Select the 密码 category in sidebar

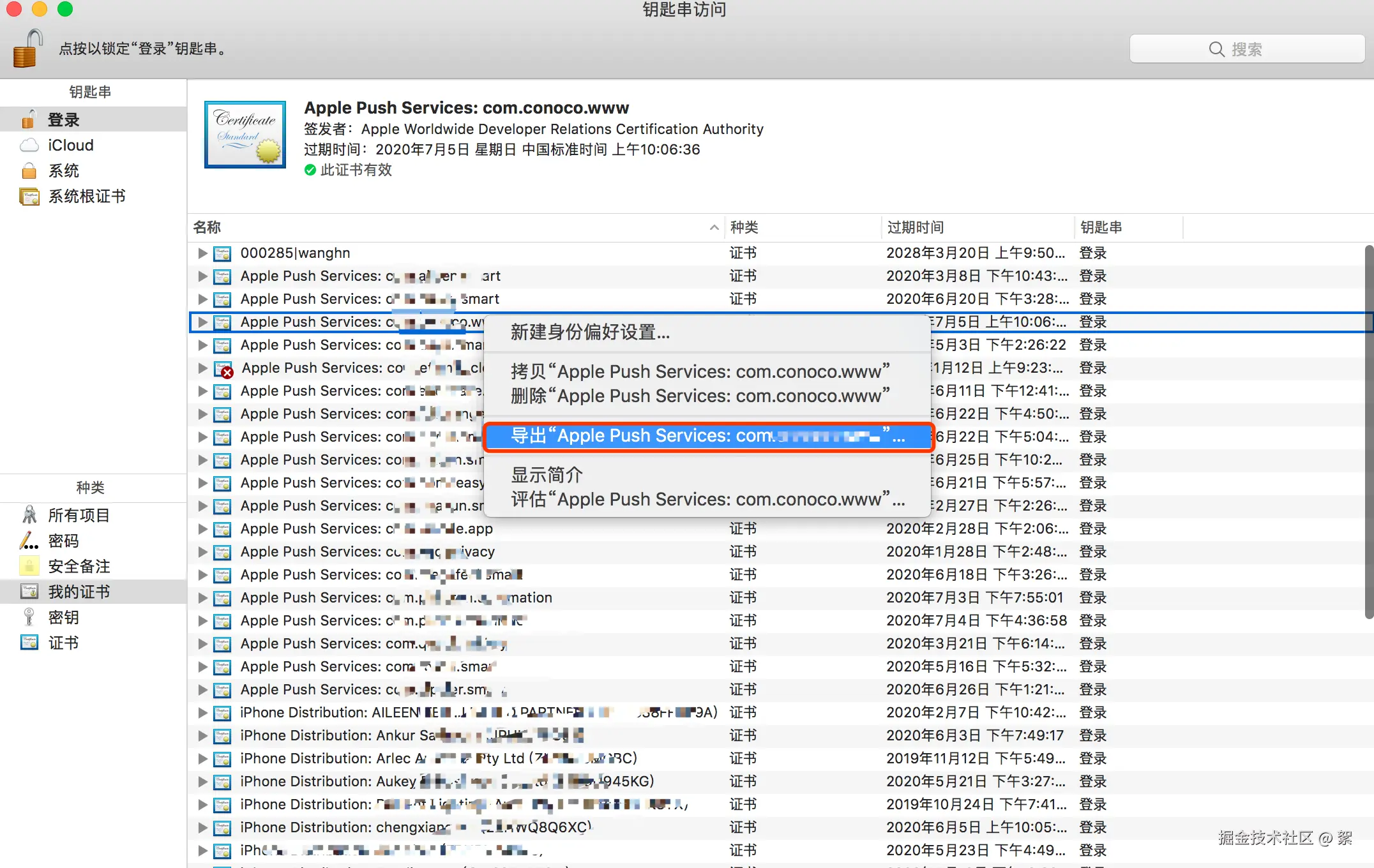click(x=63, y=541)
